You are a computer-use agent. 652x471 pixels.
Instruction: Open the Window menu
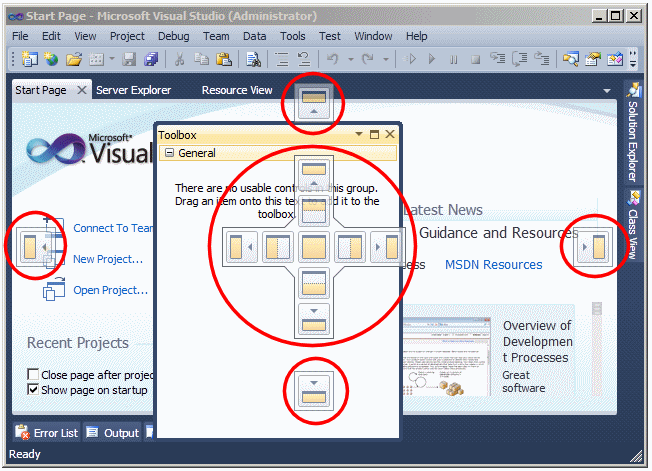click(373, 36)
